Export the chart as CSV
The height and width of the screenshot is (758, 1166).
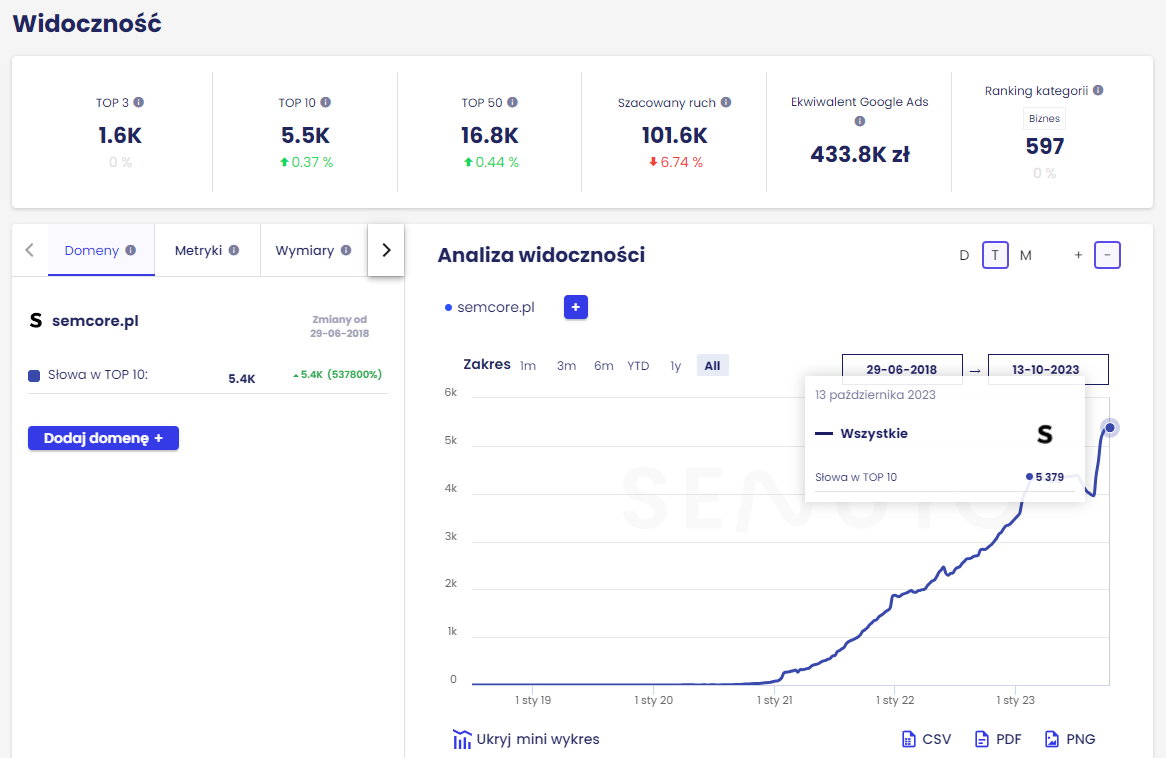coord(927,739)
